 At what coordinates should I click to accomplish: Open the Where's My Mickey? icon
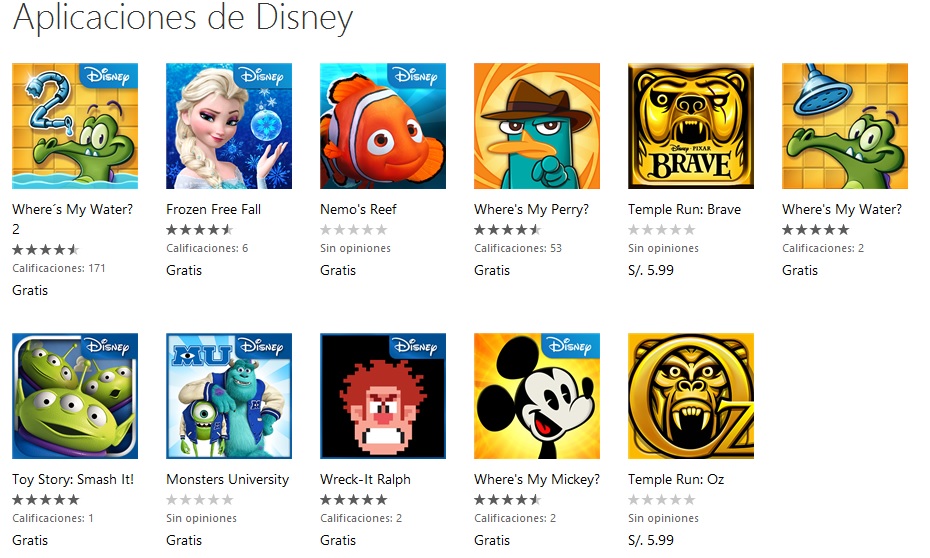point(537,396)
